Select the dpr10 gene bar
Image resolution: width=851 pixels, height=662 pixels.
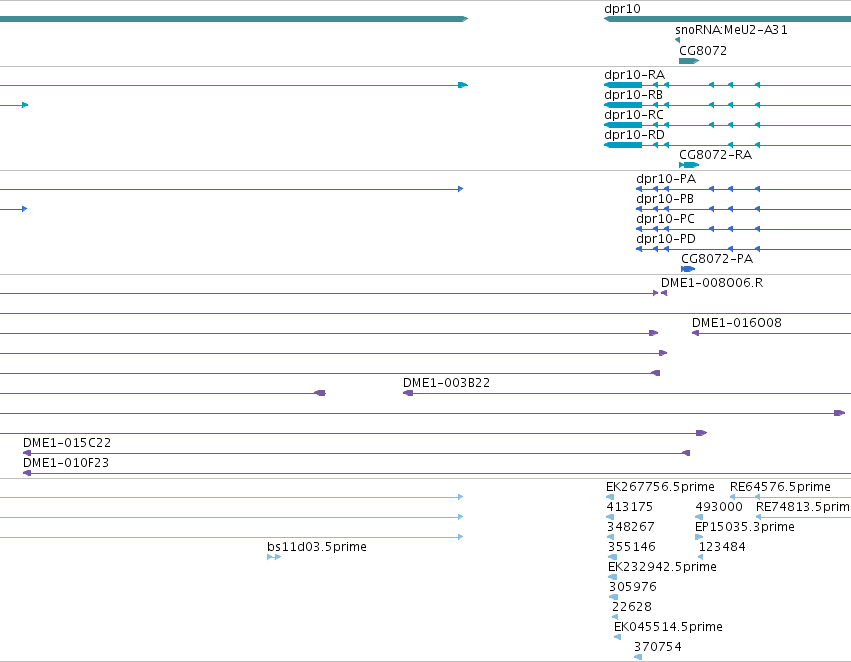pos(727,19)
